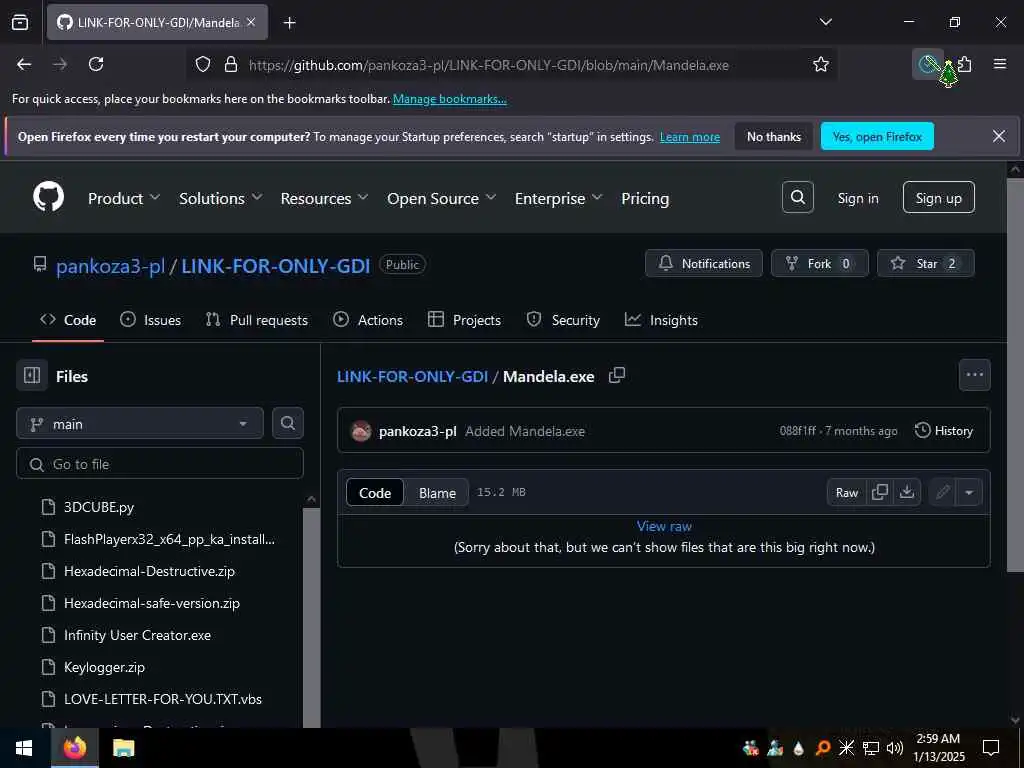Open commit History

(x=944, y=430)
